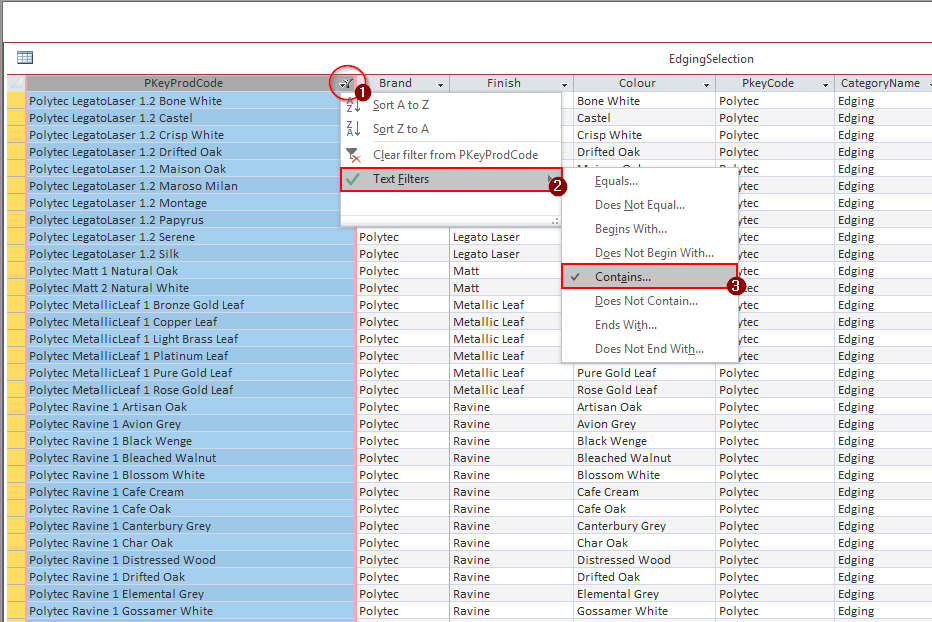The width and height of the screenshot is (932, 622).
Task: Click row selector for Legato Bone White
Action: pos(17,101)
